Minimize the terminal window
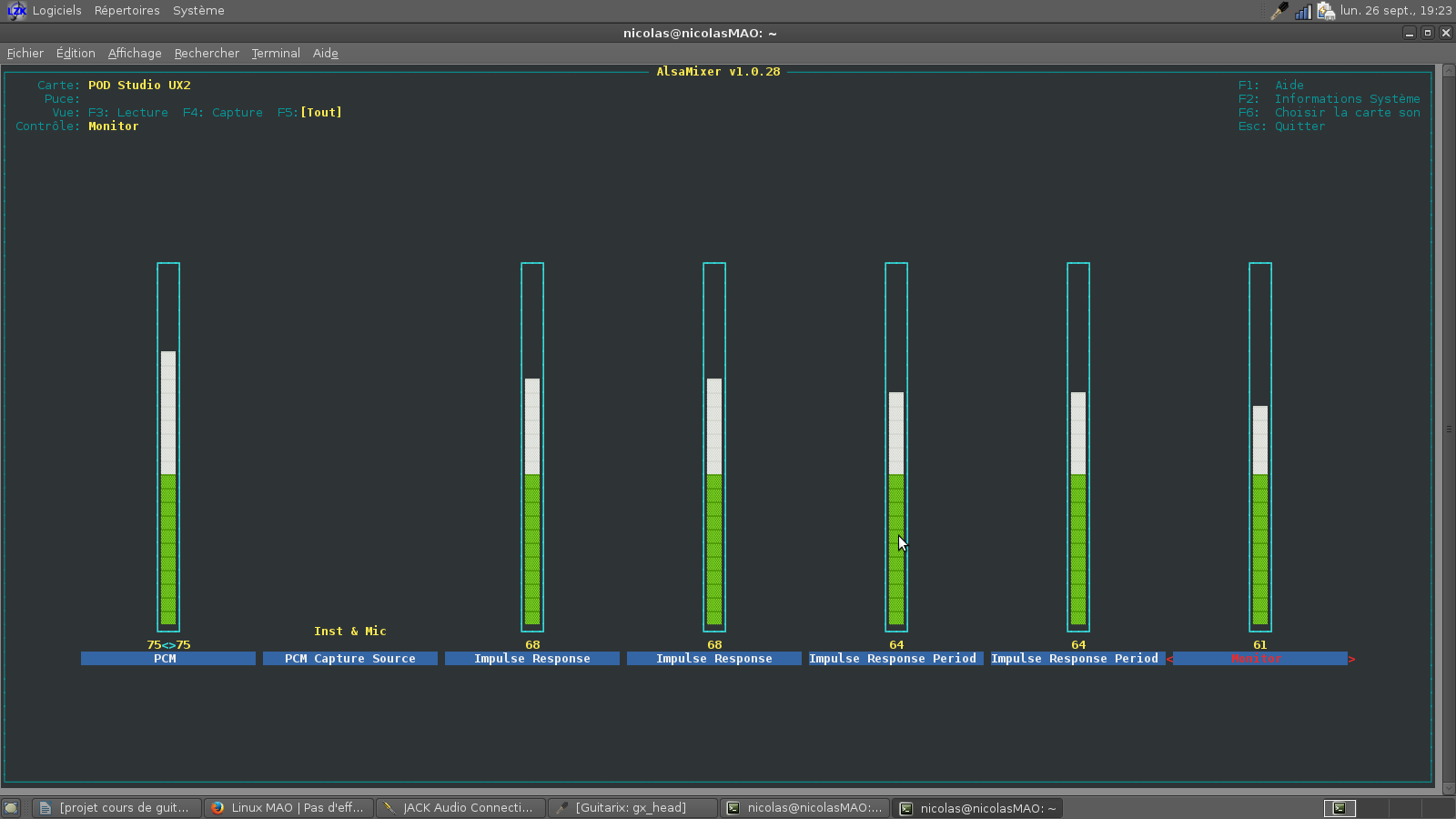 point(1410,33)
